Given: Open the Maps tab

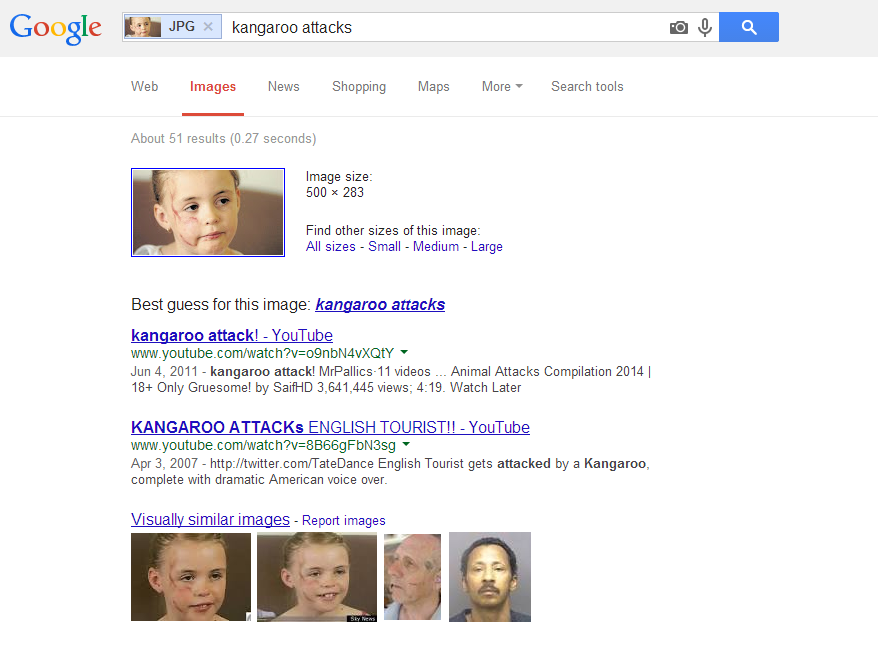Looking at the screenshot, I should pyautogui.click(x=433, y=86).
